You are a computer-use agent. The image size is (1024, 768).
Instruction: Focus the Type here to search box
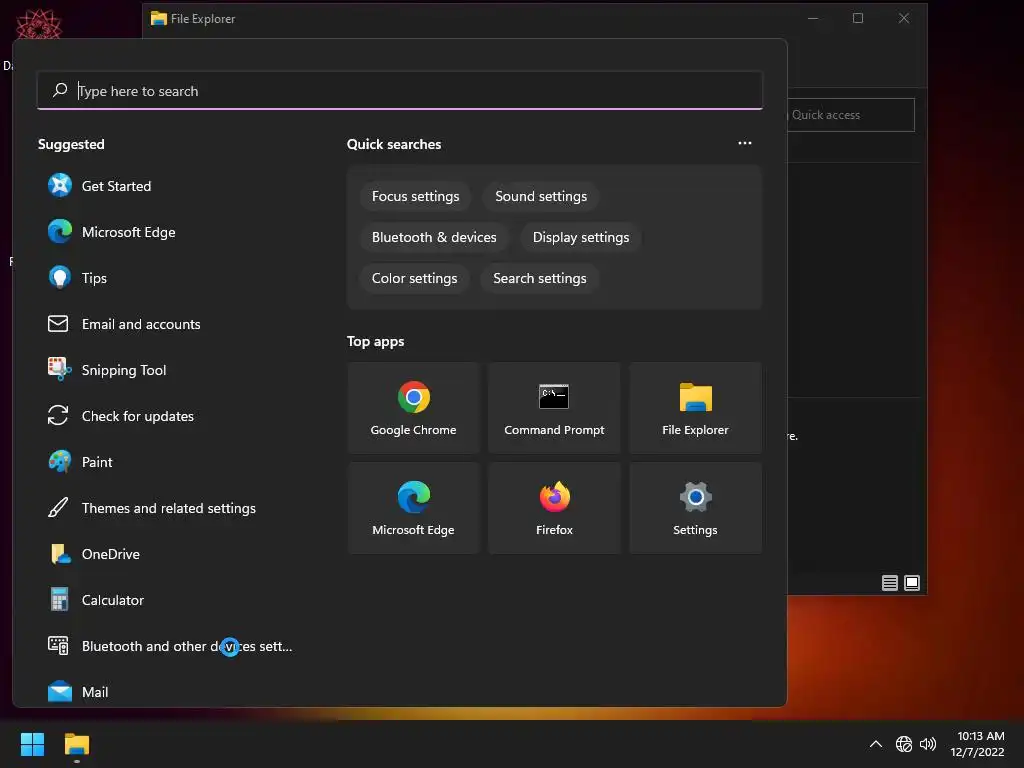(400, 91)
